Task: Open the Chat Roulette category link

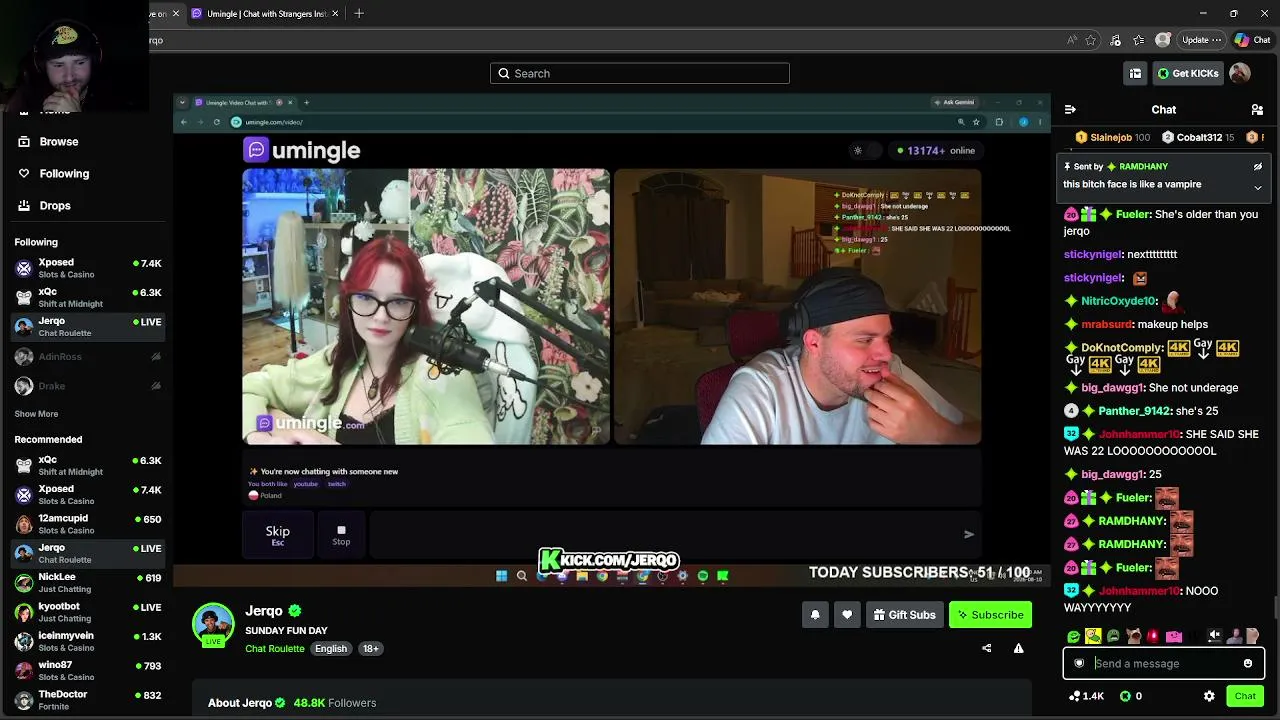Action: pos(275,648)
